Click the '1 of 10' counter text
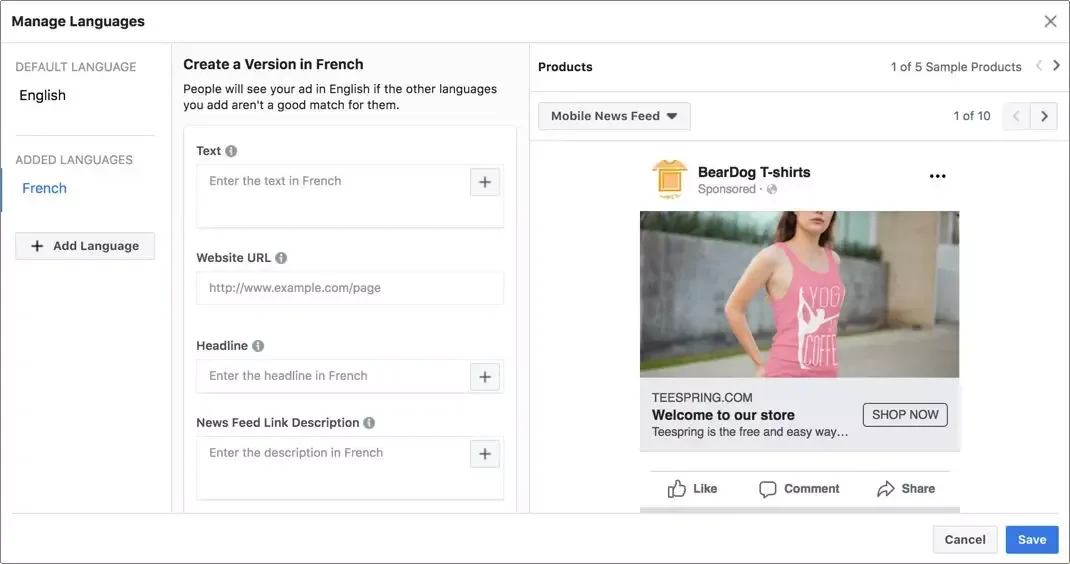 (972, 116)
